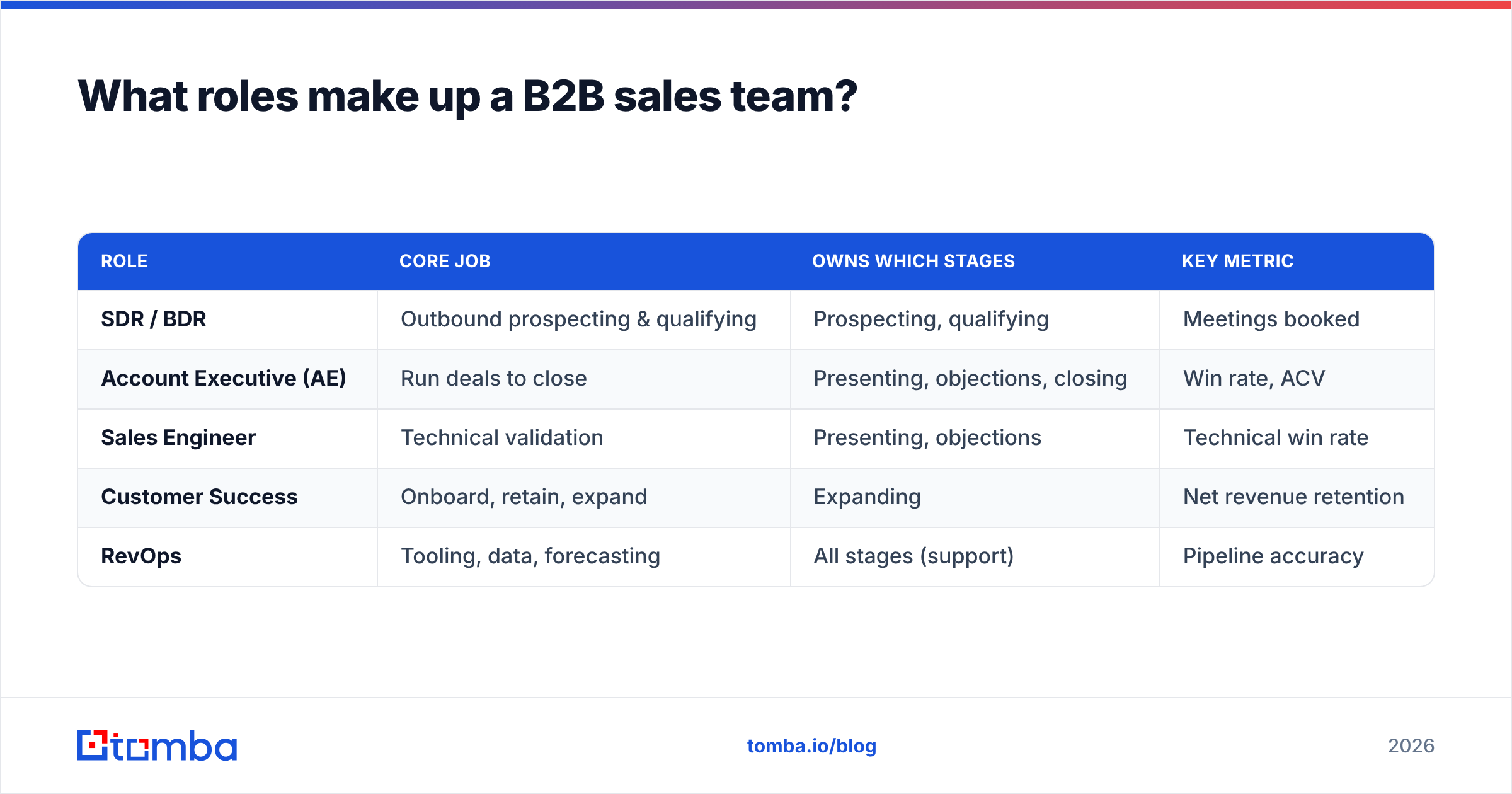Click 'Onboard, retain, expand' cell

[584, 497]
